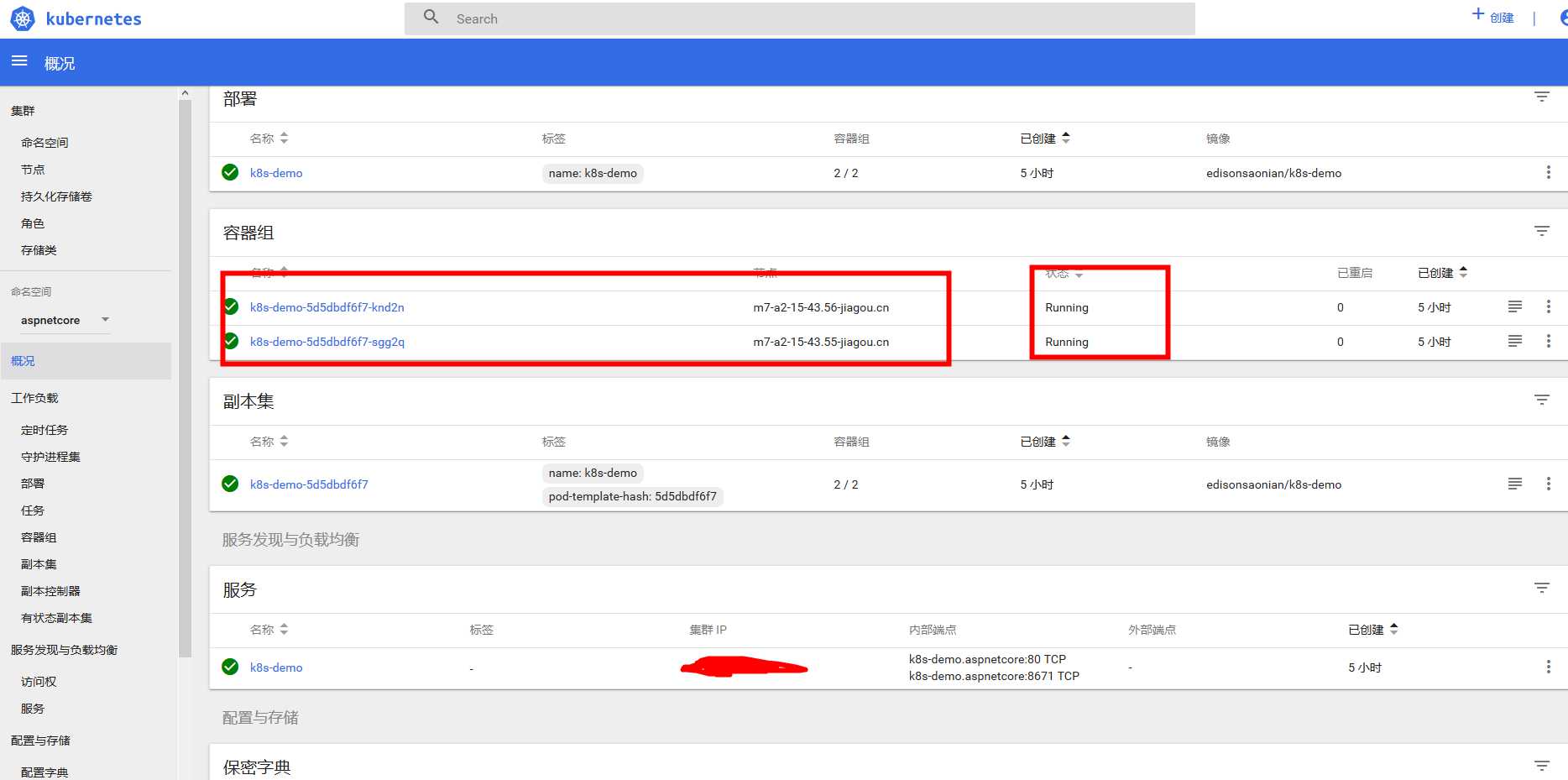Open the filter icon for 服务 section
The height and width of the screenshot is (780, 1568).
tap(1542, 588)
